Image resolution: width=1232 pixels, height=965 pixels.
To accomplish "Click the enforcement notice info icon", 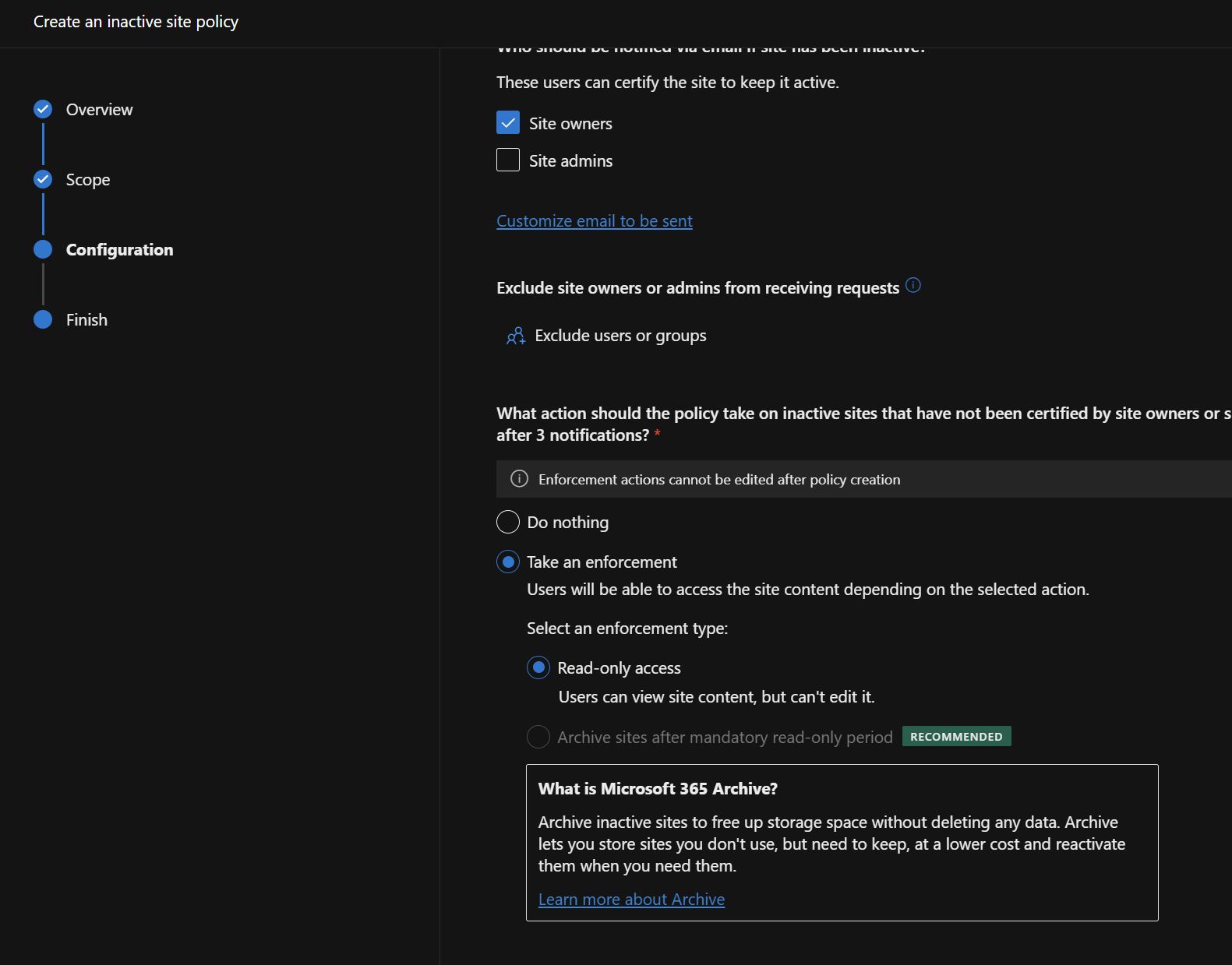I will [519, 479].
